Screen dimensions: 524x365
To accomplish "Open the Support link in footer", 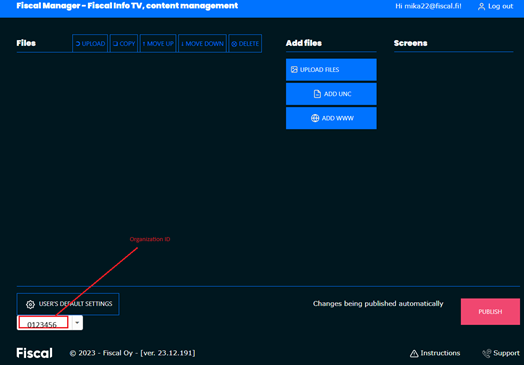I will click(x=501, y=353).
